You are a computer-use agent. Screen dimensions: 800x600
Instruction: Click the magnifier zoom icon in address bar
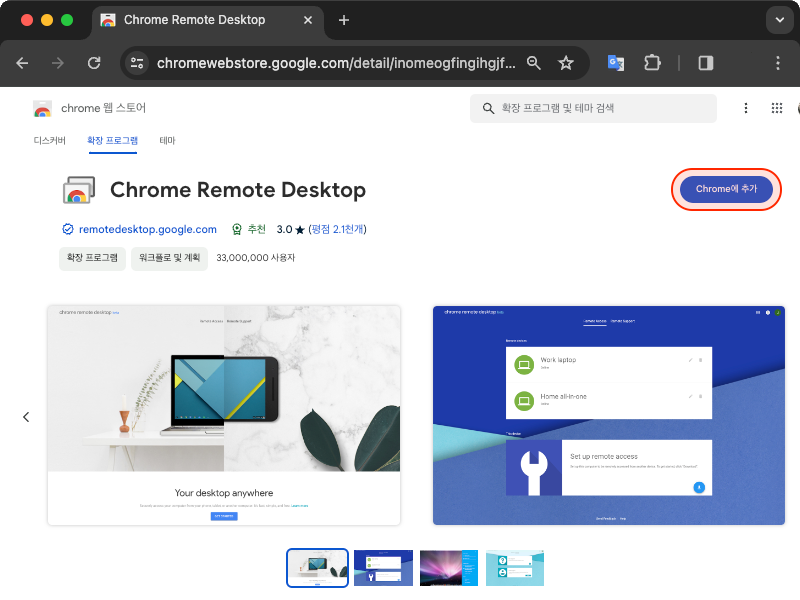533,62
